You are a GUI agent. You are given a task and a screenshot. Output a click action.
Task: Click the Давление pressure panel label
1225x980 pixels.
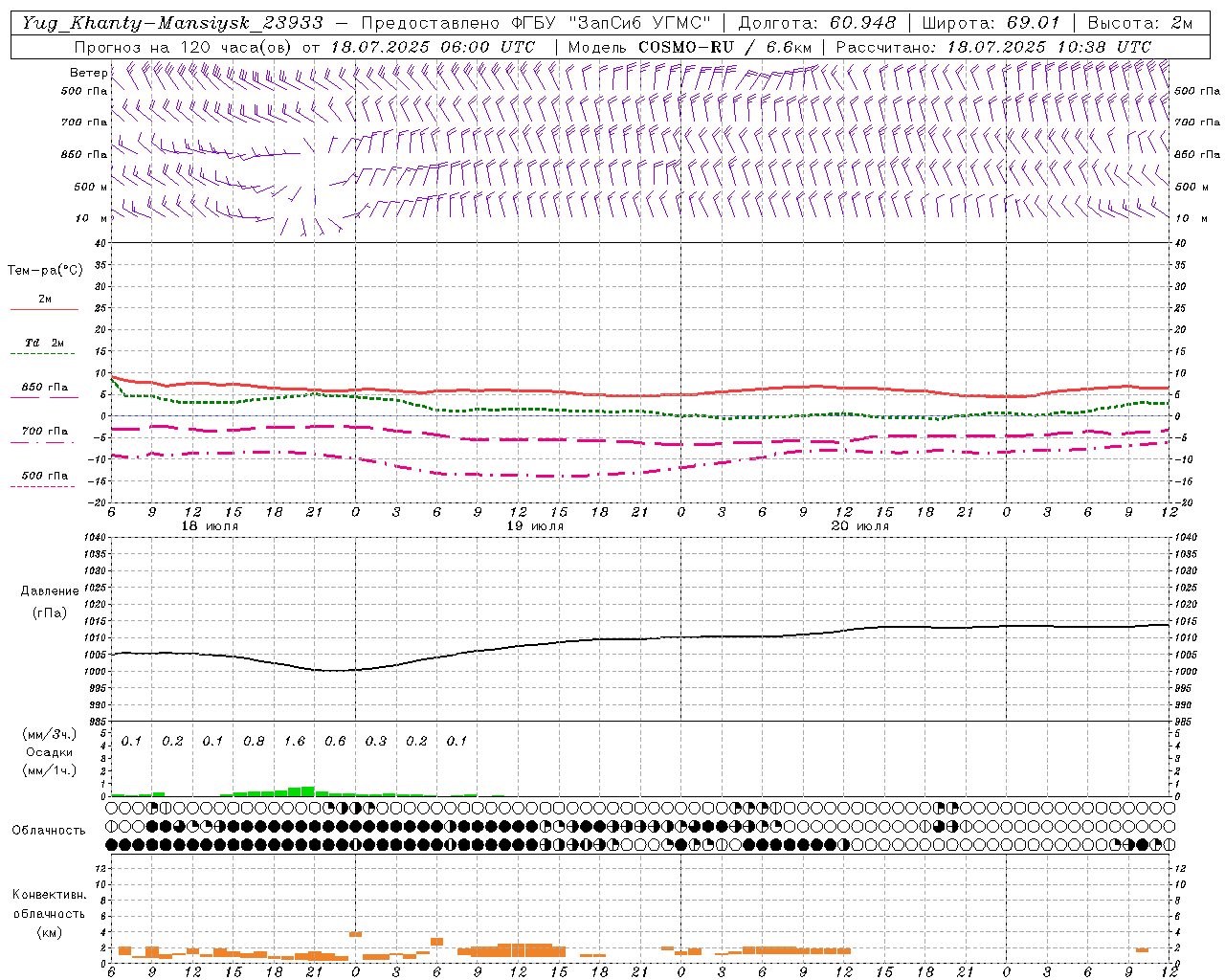coord(50,591)
